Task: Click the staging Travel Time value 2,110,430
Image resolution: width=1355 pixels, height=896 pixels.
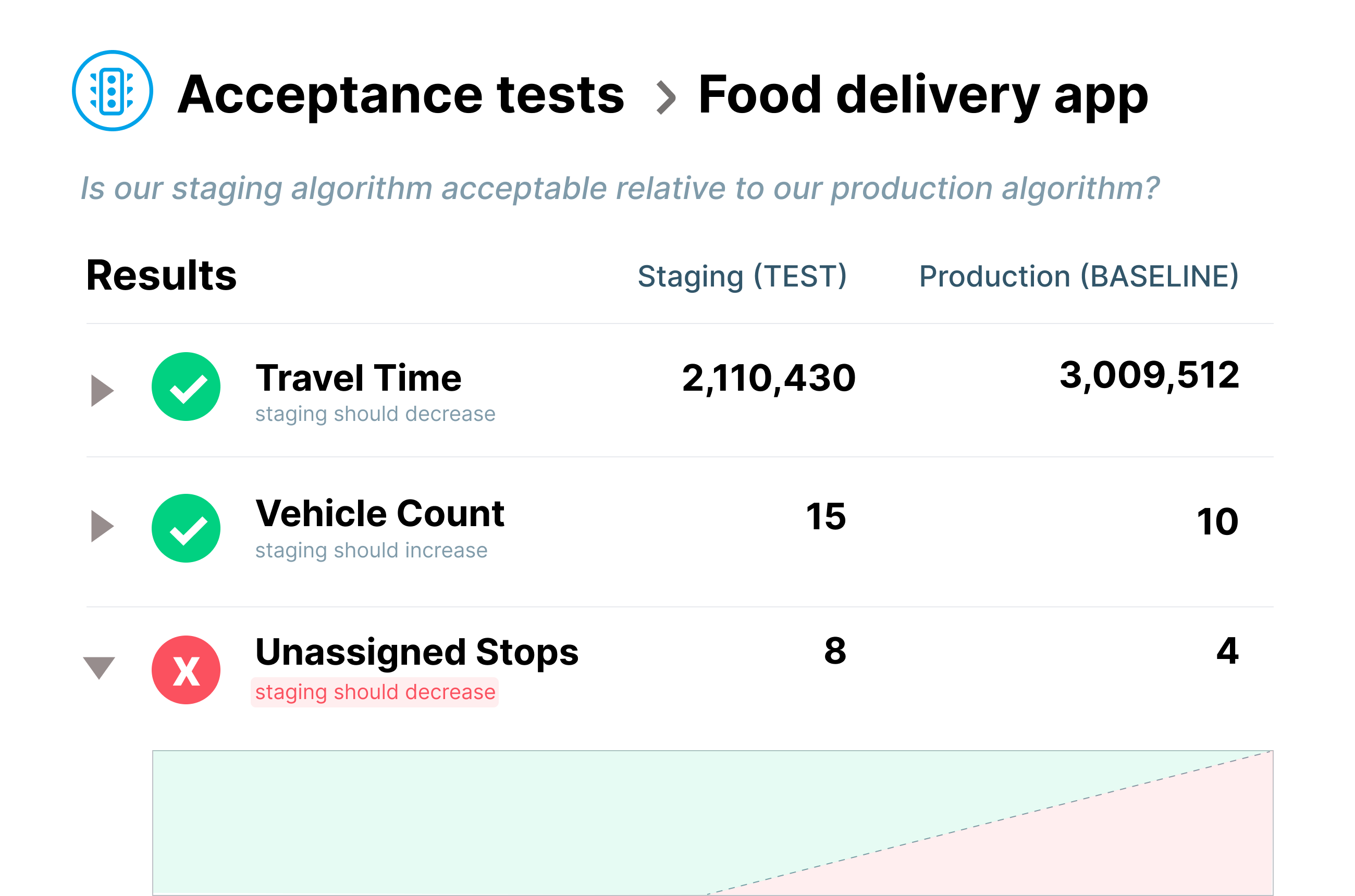Action: click(x=768, y=378)
